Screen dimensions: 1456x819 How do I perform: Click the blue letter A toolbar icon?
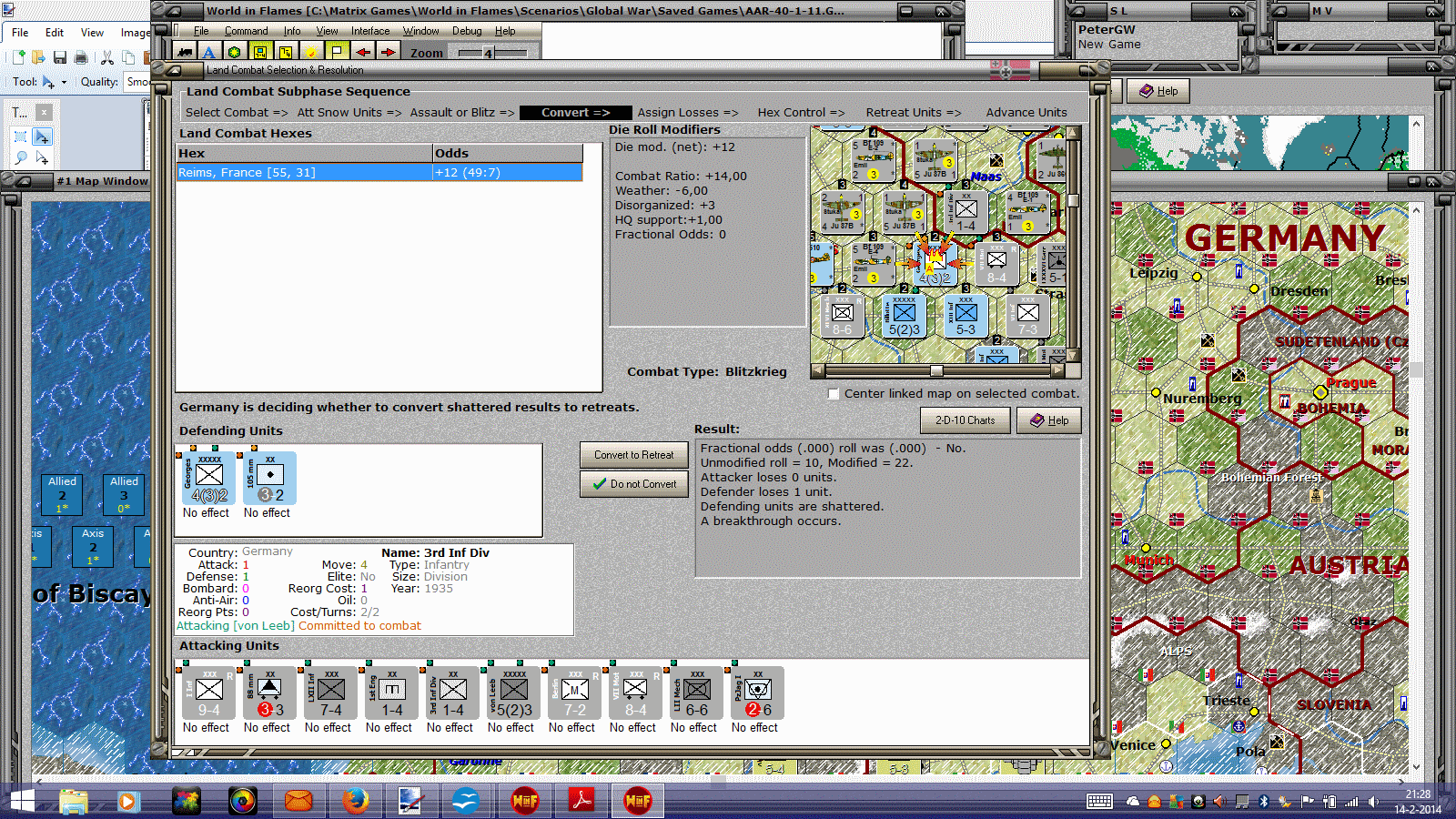[x=209, y=53]
